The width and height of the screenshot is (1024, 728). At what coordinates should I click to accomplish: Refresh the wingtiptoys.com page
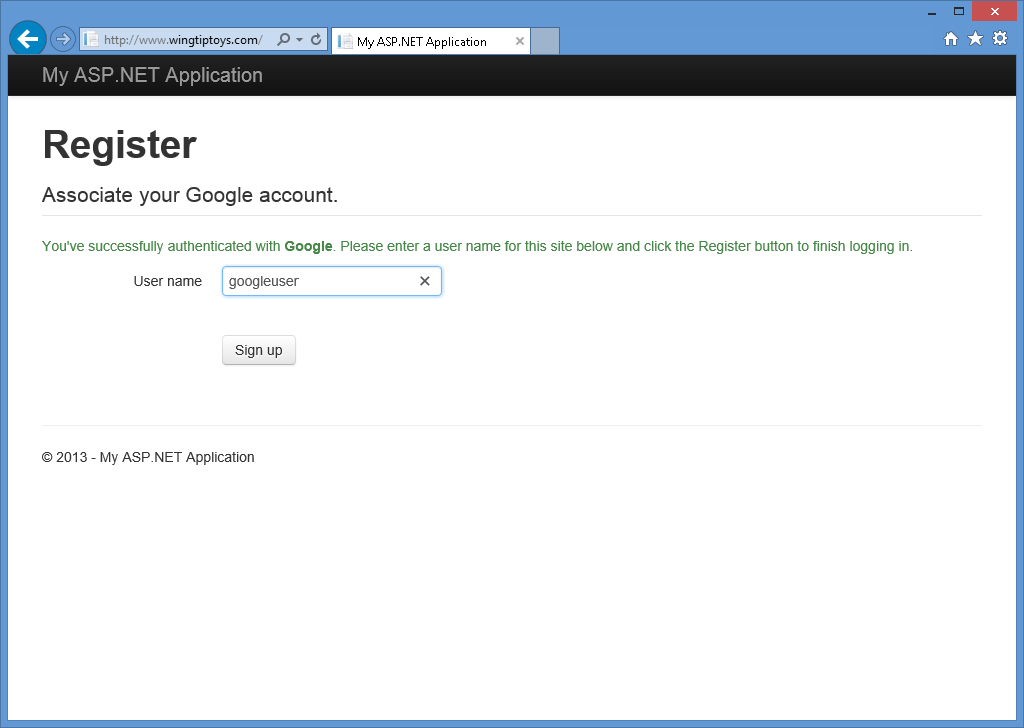coord(314,38)
